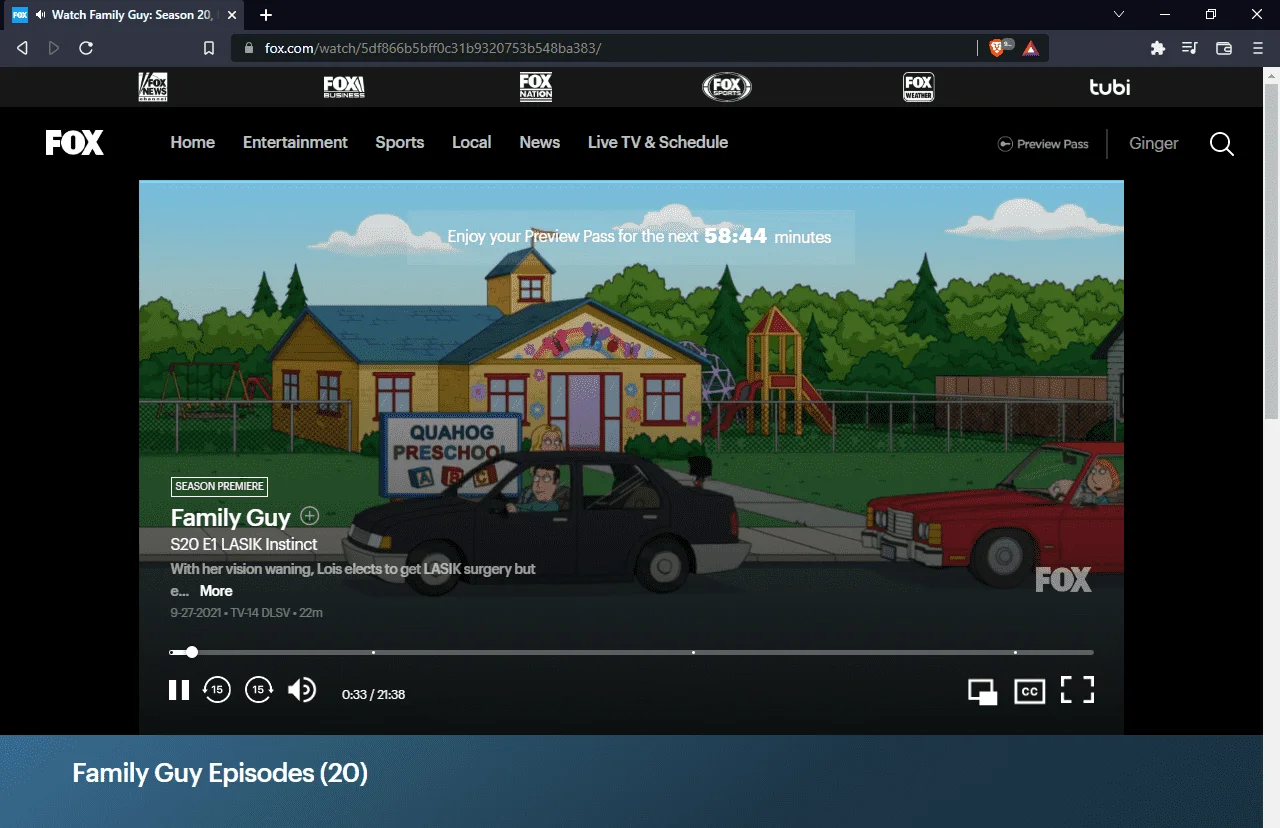Open the media playlist icon
The height and width of the screenshot is (828, 1280).
[x=1190, y=48]
